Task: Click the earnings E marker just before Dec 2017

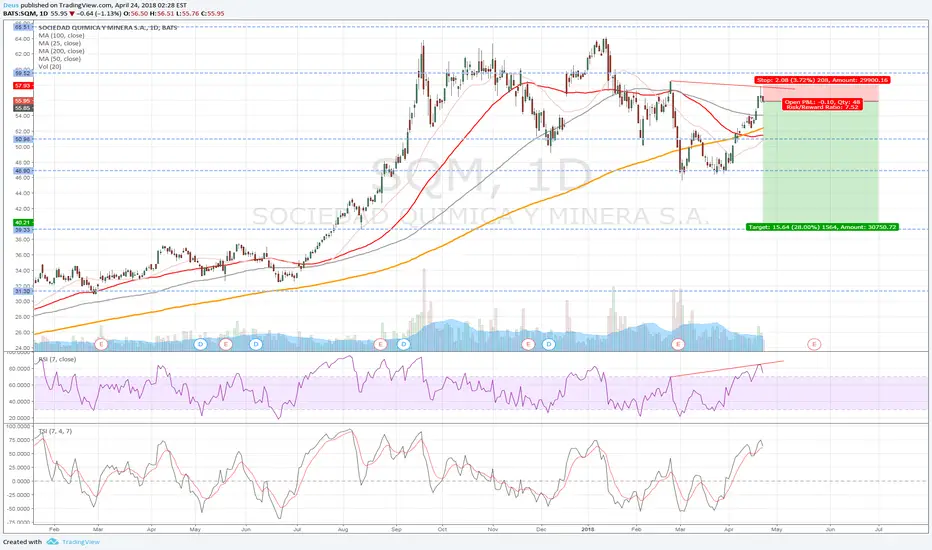Action: point(527,344)
